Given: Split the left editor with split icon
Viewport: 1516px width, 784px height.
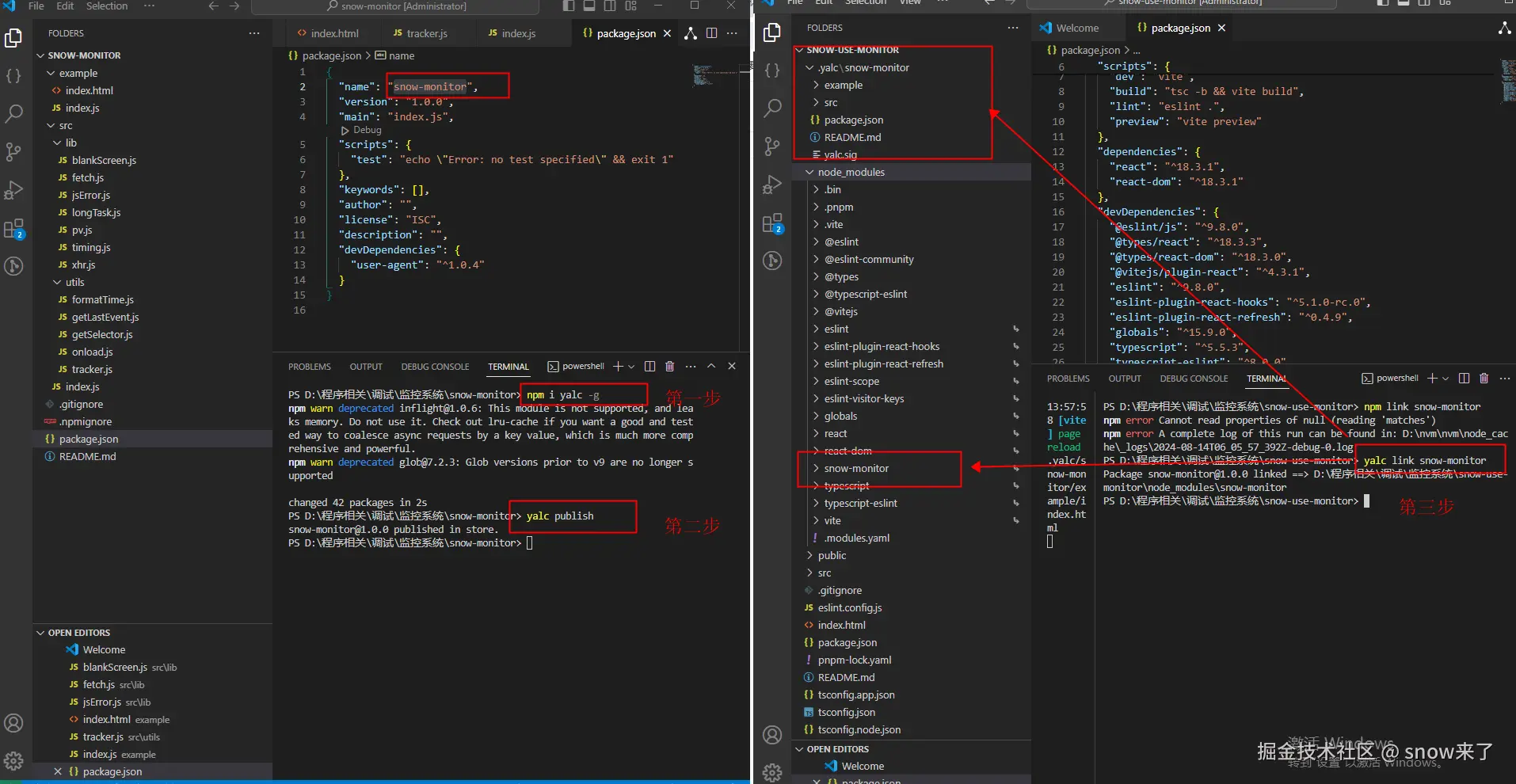Looking at the screenshot, I should pos(711,33).
